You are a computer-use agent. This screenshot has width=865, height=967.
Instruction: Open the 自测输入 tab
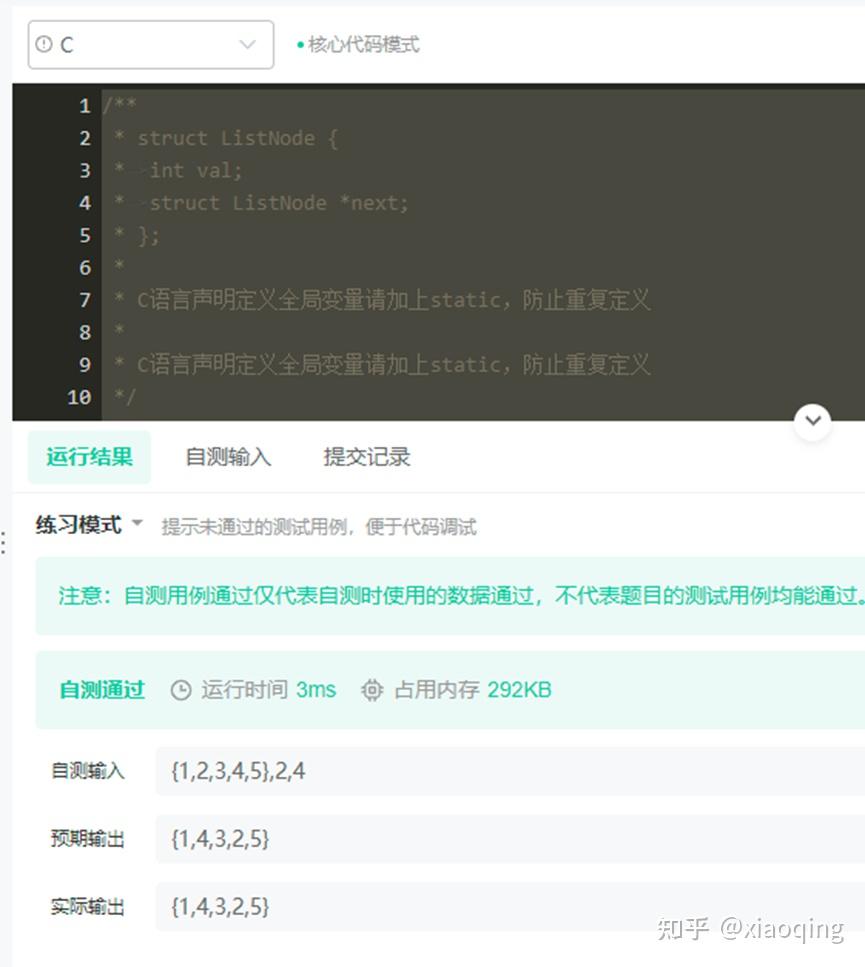[x=228, y=457]
